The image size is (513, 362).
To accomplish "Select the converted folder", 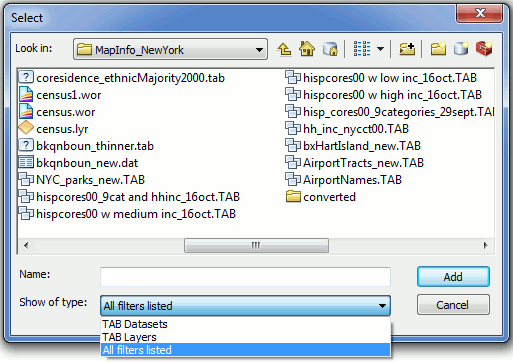I will point(321,197).
